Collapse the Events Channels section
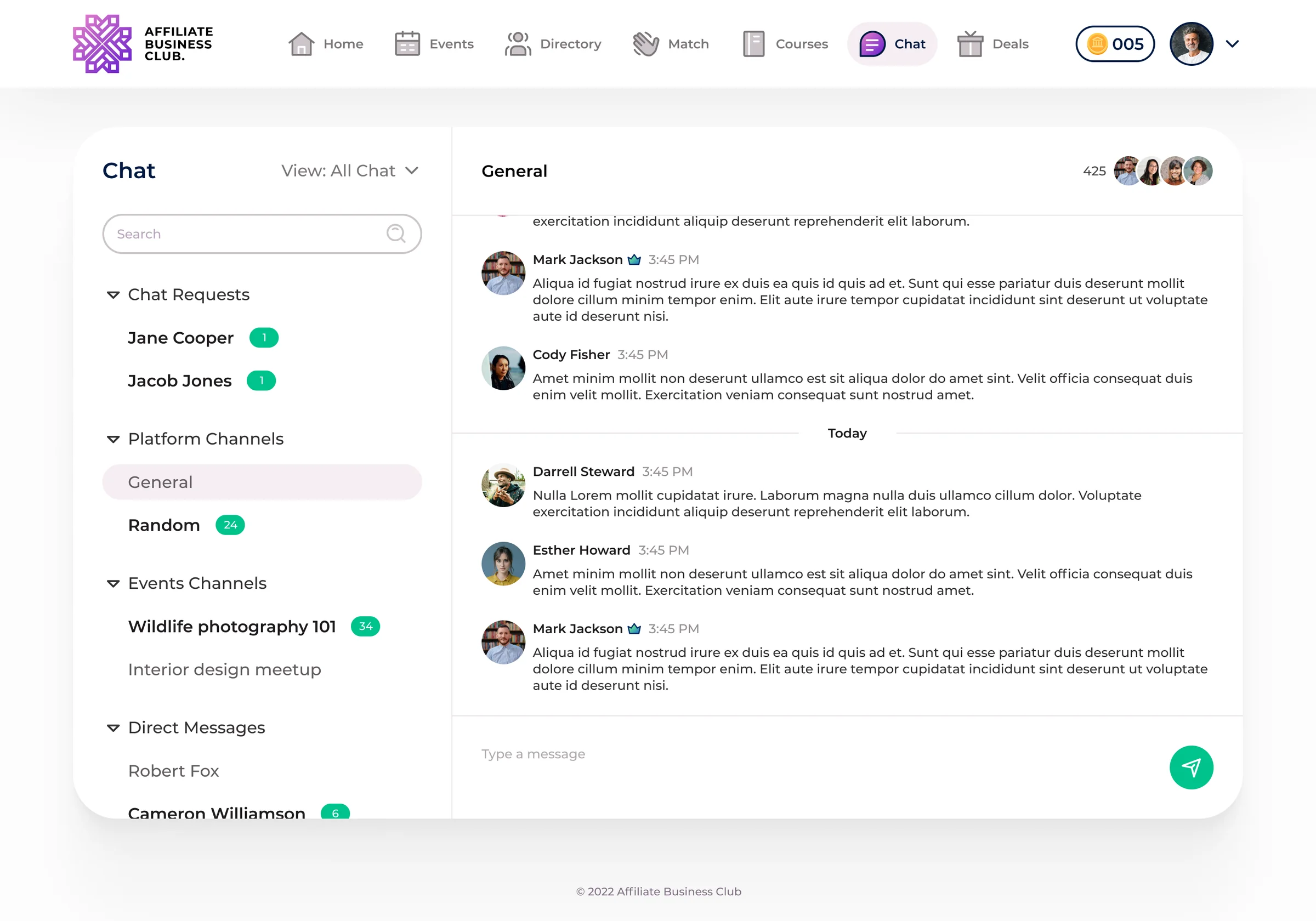 113,583
